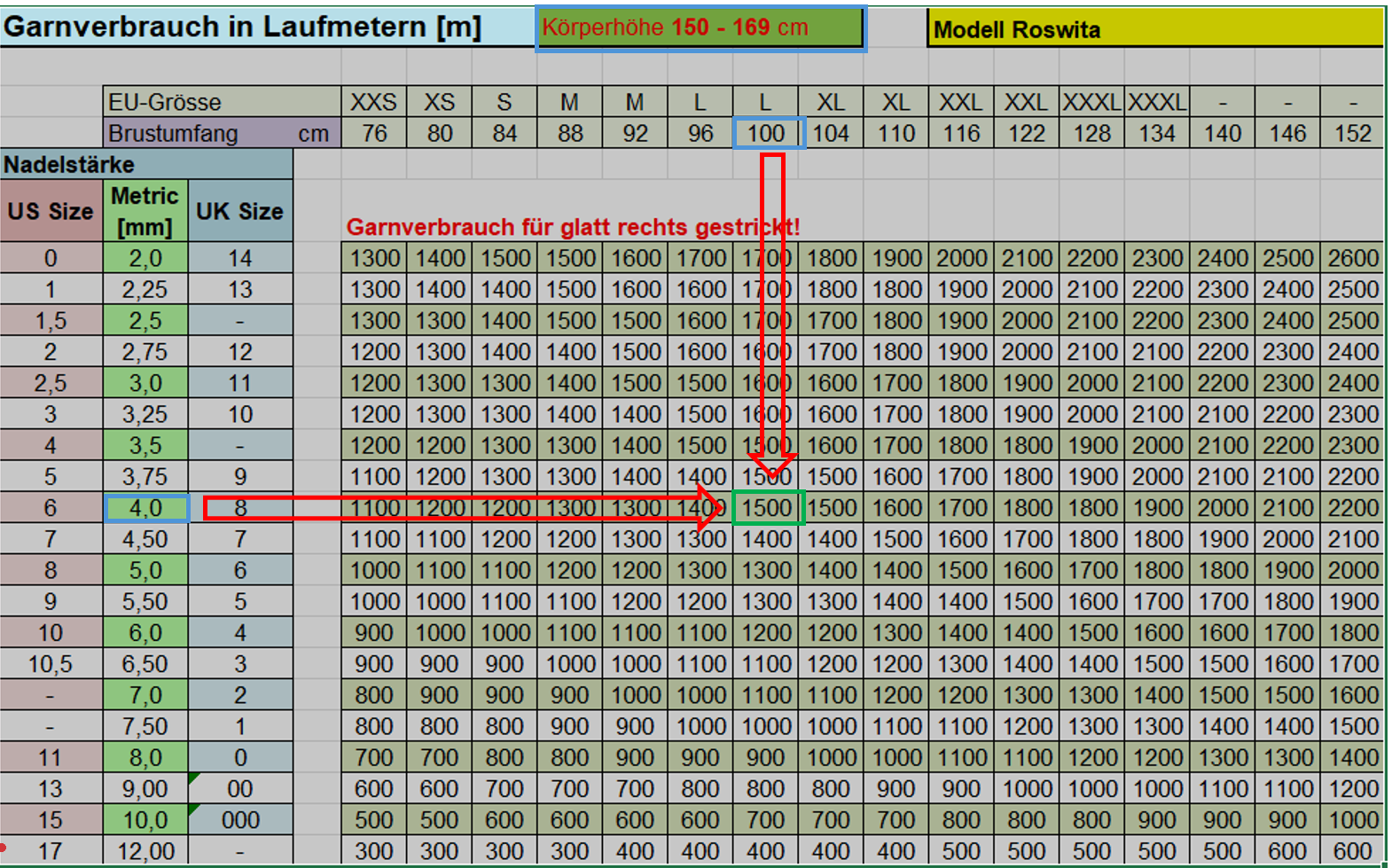Select the UK size 000 cell
Viewport: 1392px width, 868px height.
[x=240, y=820]
